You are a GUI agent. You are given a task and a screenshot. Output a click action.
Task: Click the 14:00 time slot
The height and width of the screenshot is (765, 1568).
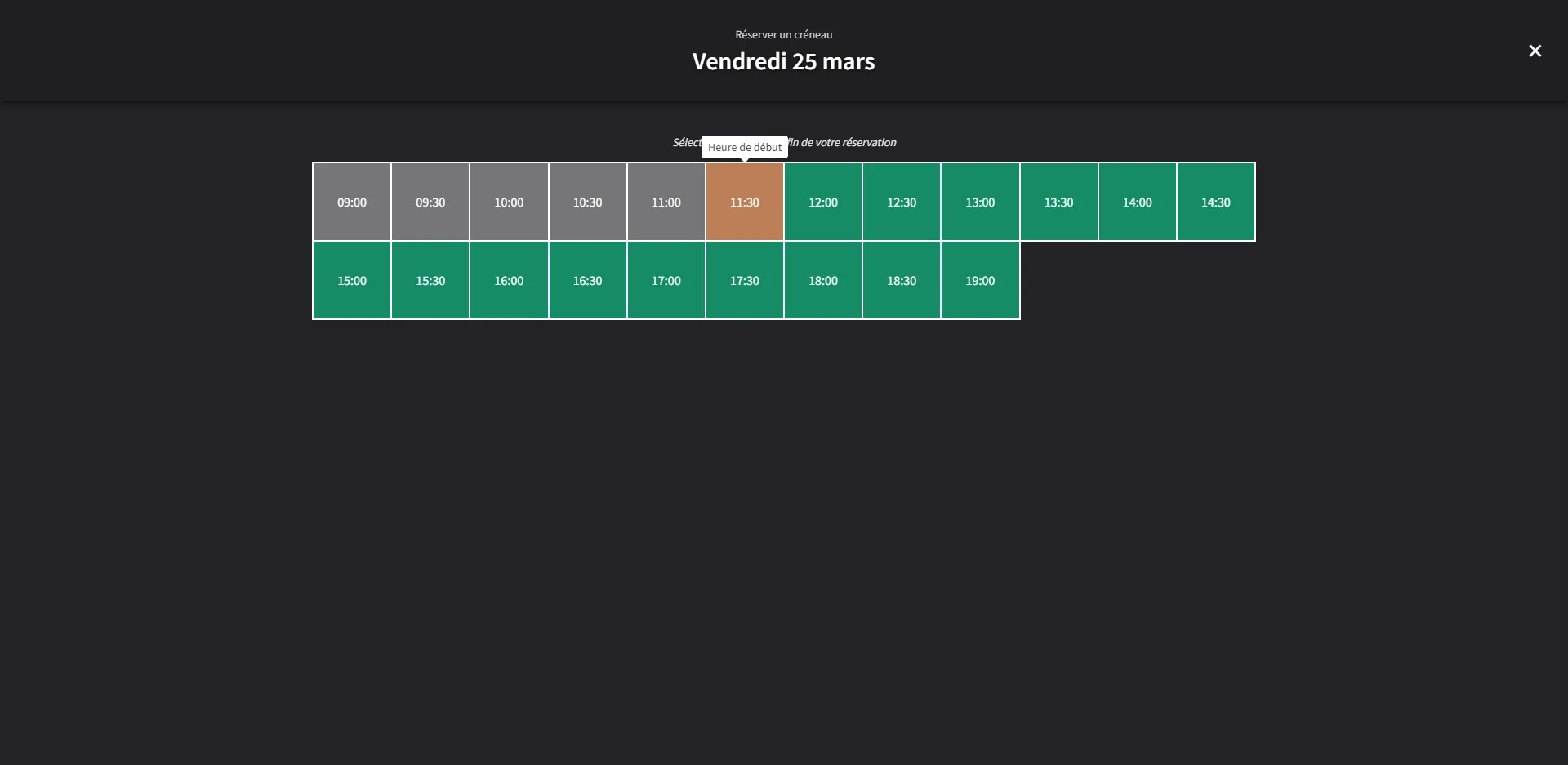coord(1137,202)
